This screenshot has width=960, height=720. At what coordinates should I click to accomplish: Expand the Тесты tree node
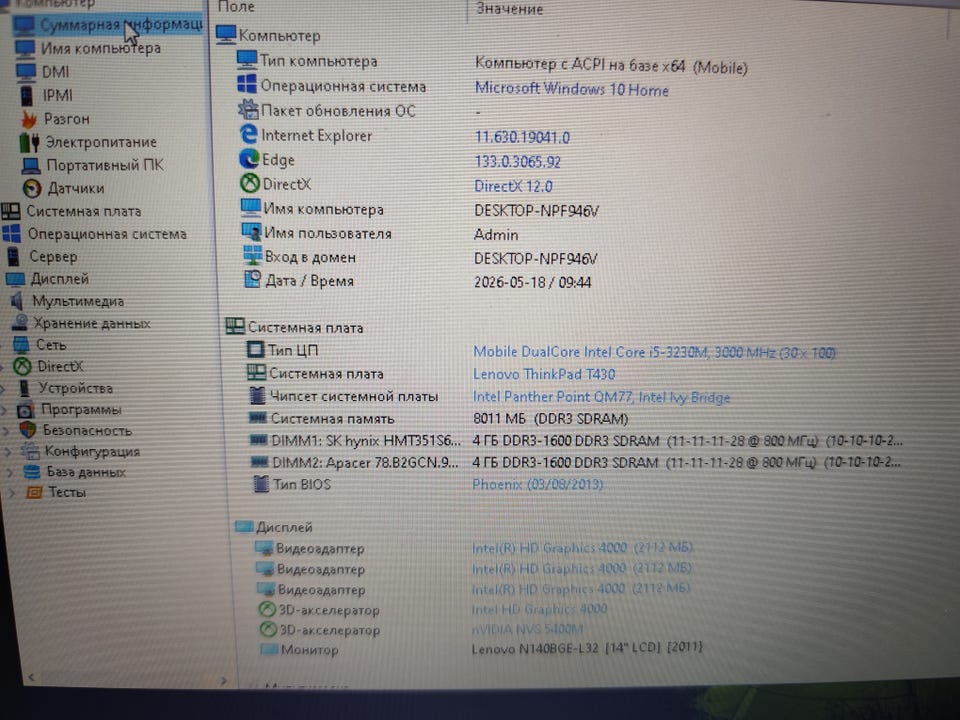12,492
